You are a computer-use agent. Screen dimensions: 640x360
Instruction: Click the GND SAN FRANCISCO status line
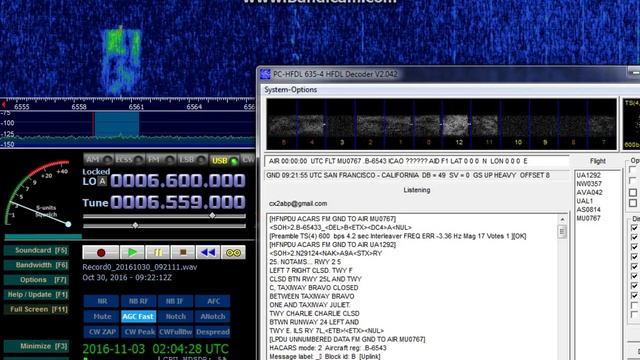416,176
